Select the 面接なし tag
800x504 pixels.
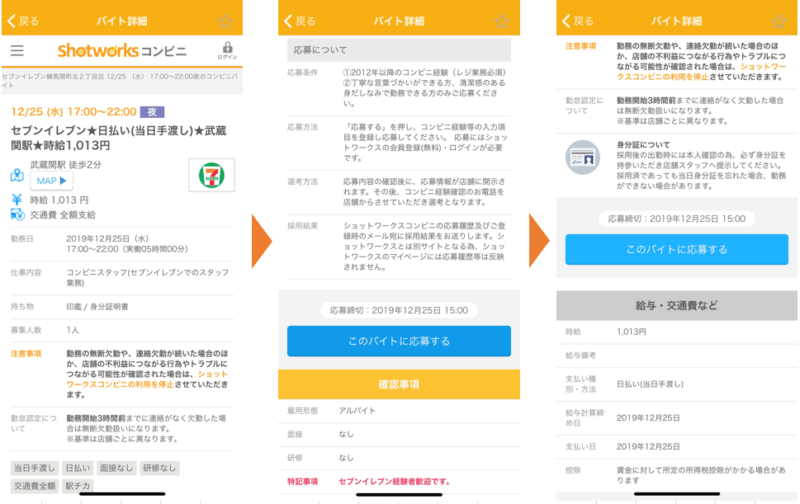click(x=116, y=468)
